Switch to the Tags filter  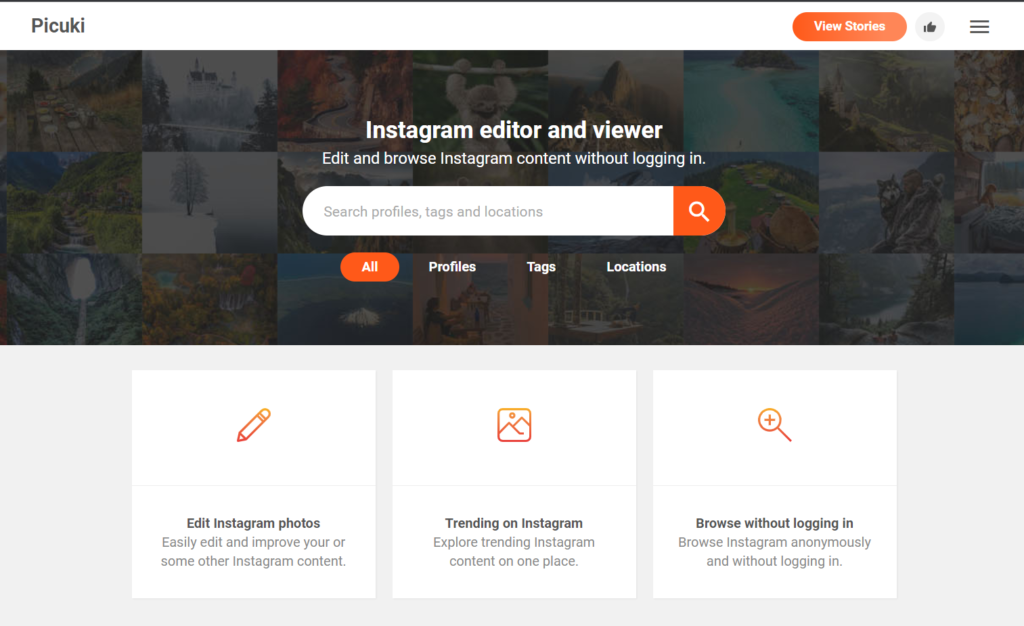tap(541, 267)
